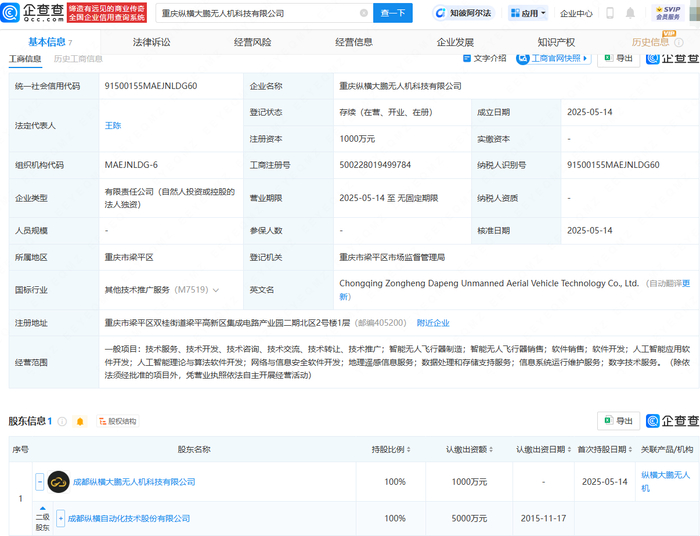Clear the search box text
The image size is (700, 536).
[x=361, y=14]
